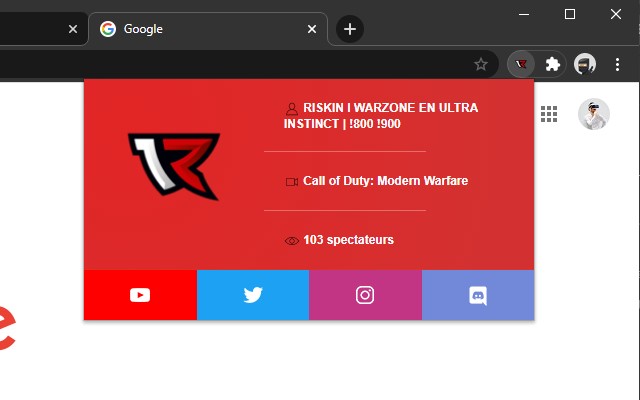Minimize the Chrome window

[524, 14]
